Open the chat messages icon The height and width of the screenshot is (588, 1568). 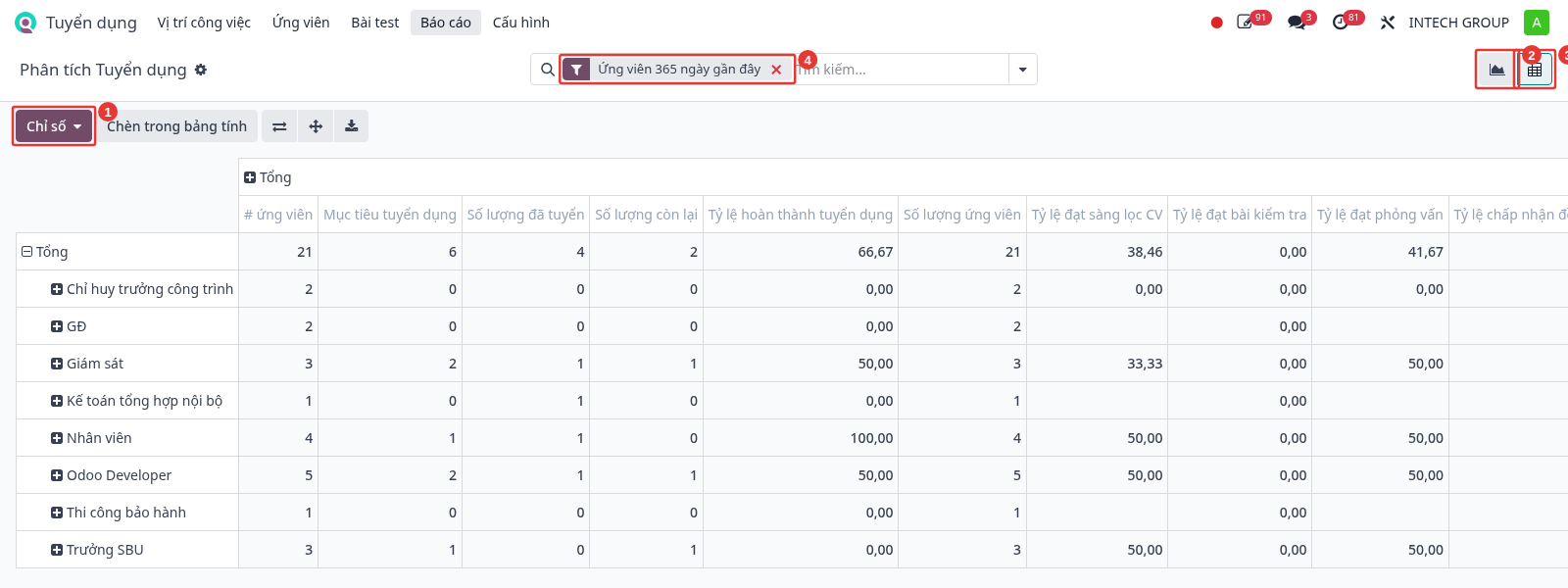[x=1297, y=23]
